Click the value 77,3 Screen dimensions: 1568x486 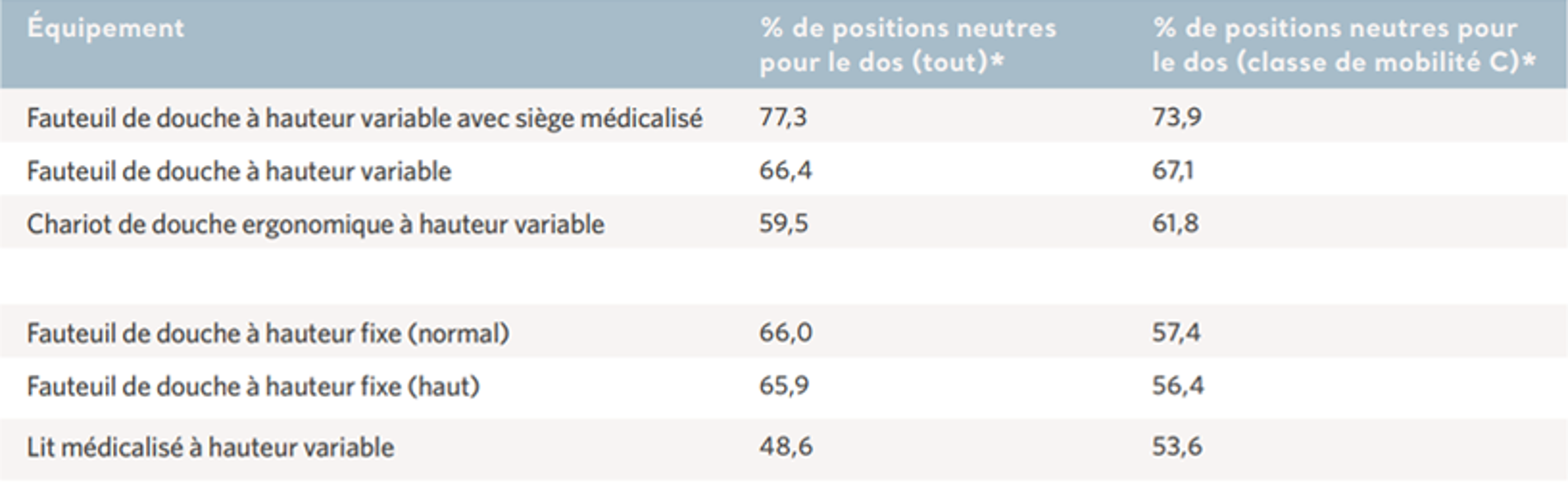click(x=783, y=117)
